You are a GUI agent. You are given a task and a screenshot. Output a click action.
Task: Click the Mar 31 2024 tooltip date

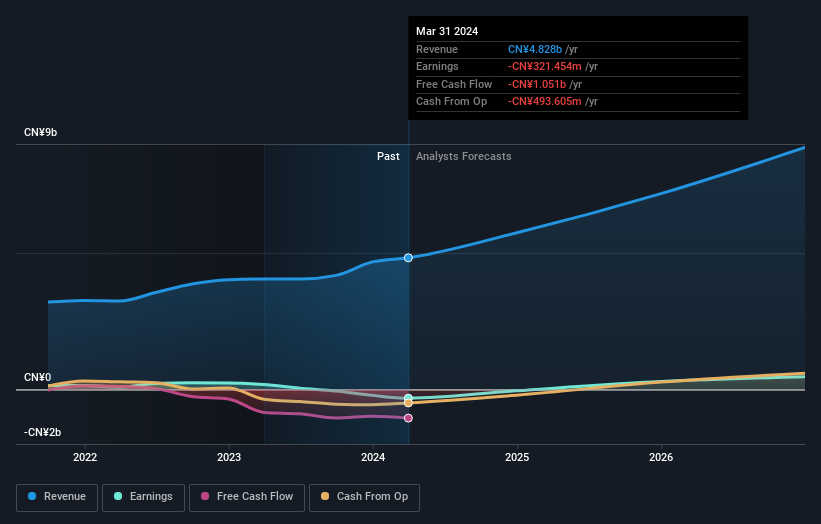tap(447, 31)
